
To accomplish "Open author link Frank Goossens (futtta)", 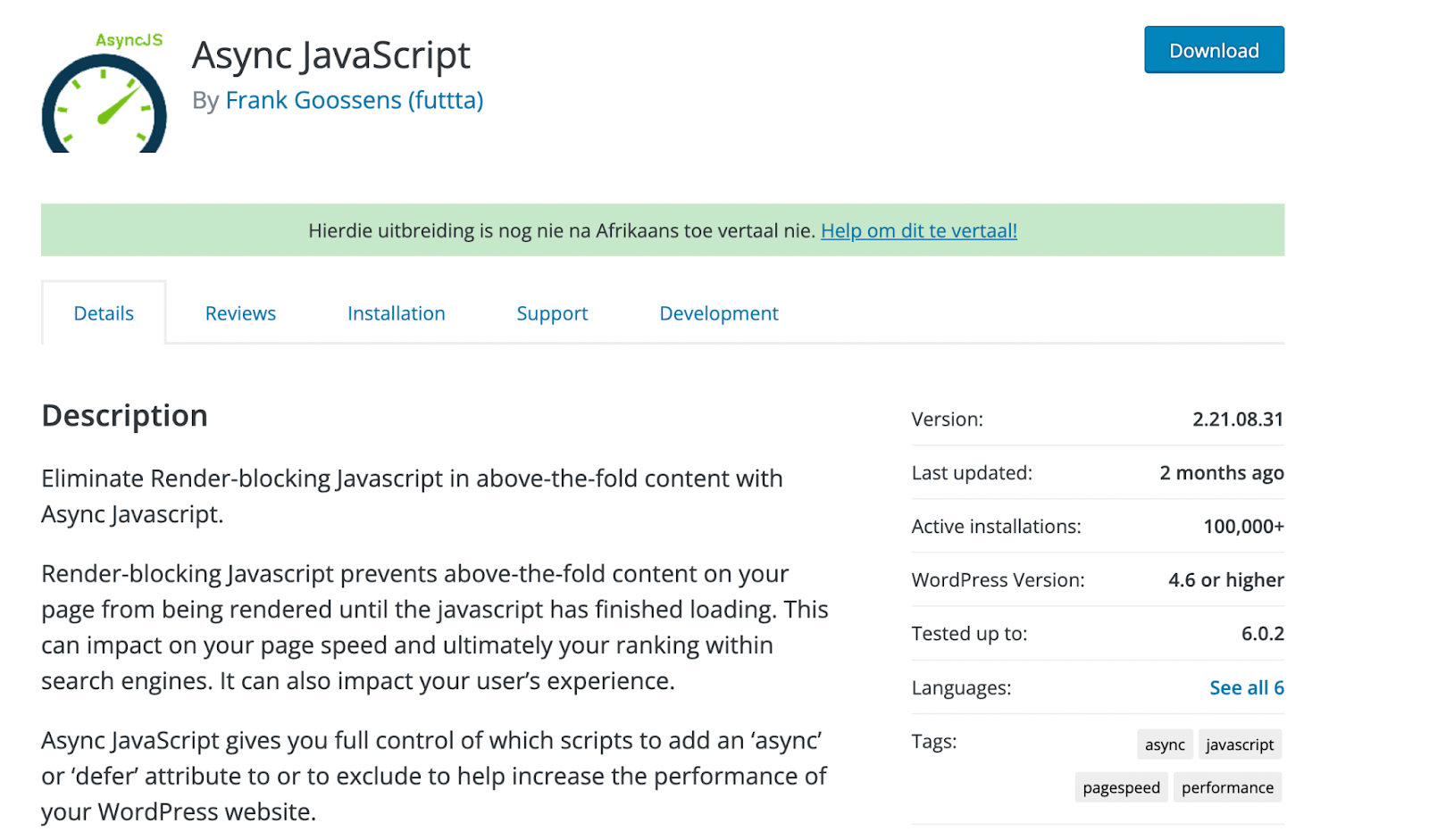I will [355, 100].
